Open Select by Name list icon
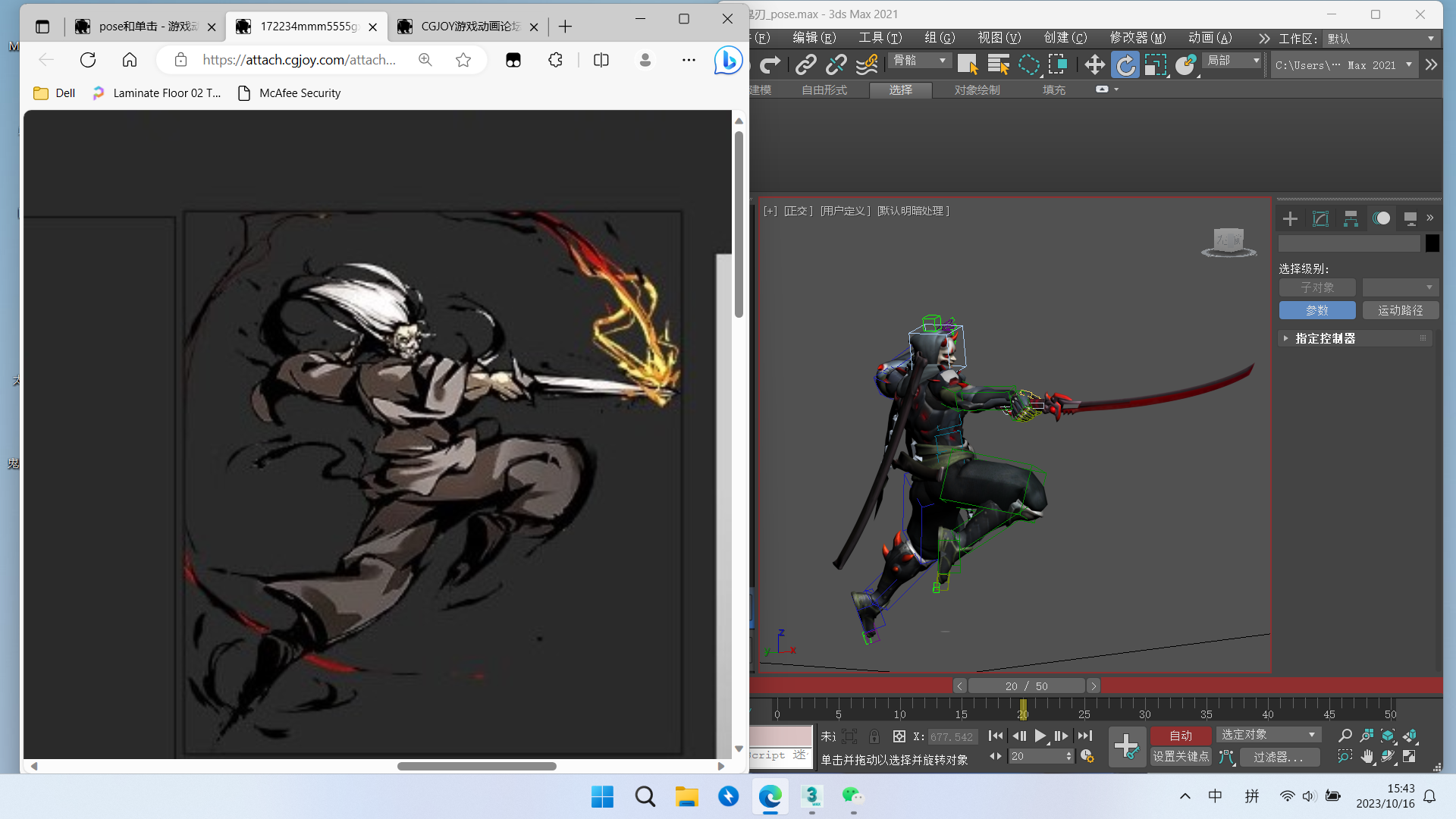Screen dimensions: 1456x819 tap(998, 65)
